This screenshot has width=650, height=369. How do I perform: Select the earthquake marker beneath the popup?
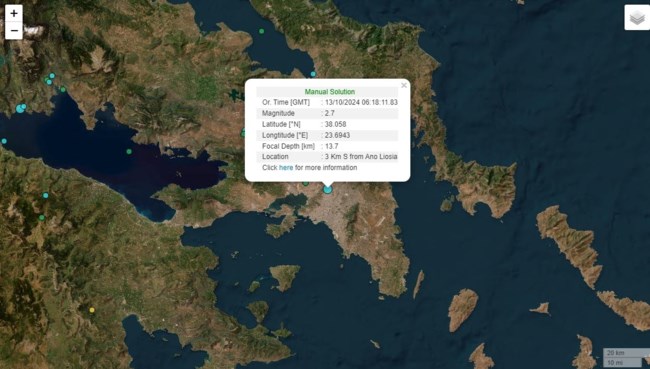pos(327,189)
